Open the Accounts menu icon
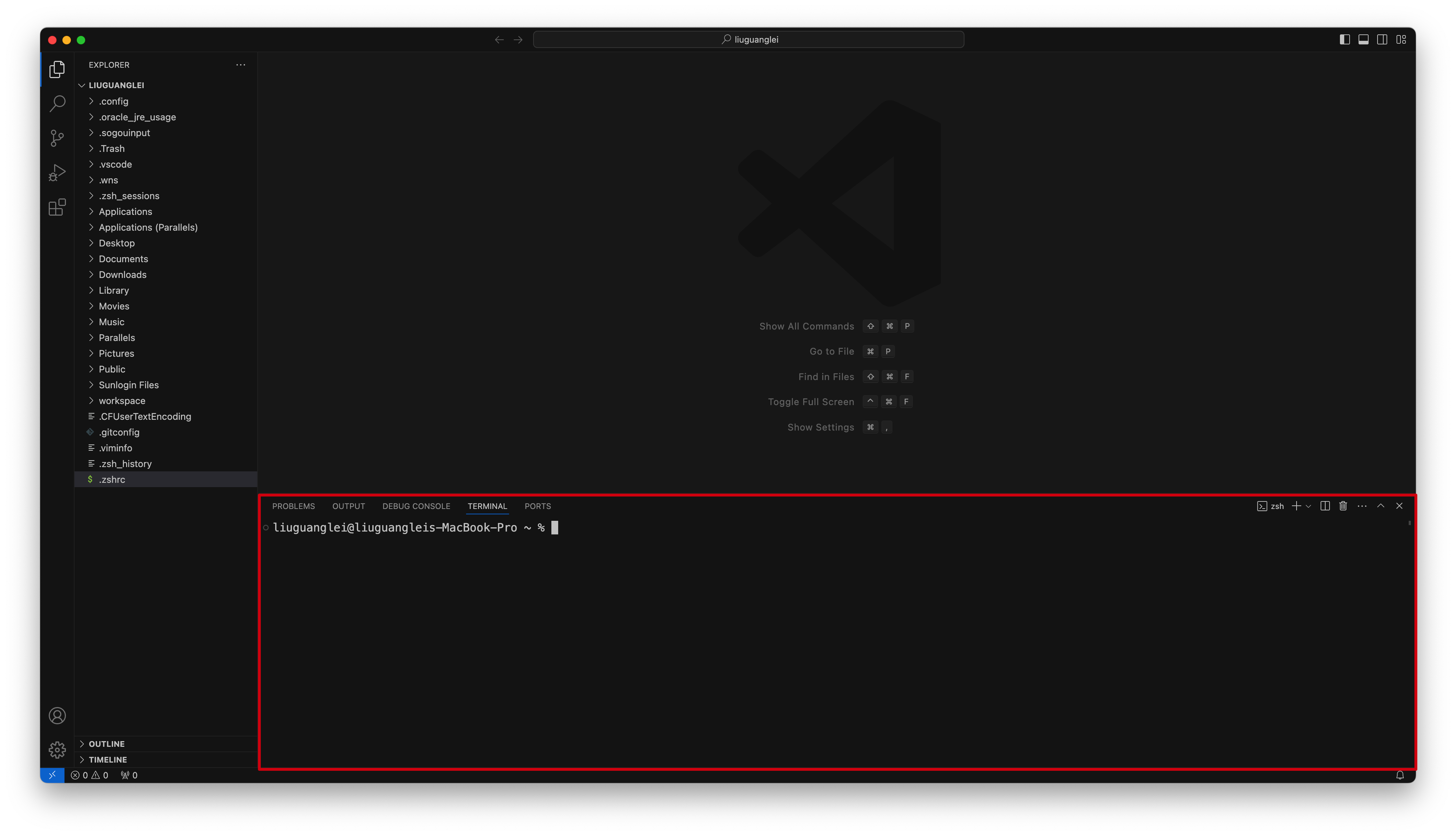 [57, 715]
